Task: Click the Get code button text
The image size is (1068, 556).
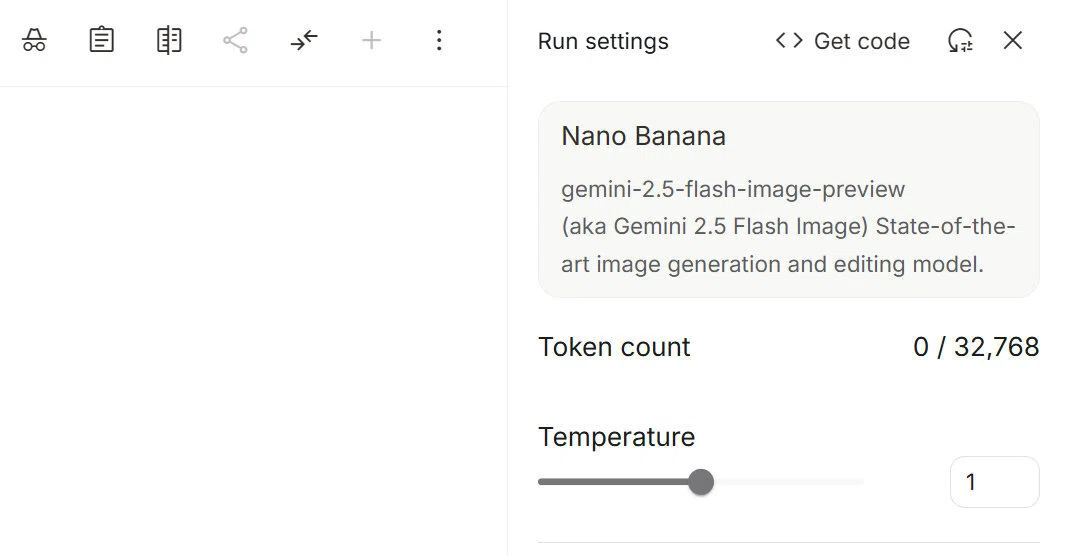Action: coord(862,41)
